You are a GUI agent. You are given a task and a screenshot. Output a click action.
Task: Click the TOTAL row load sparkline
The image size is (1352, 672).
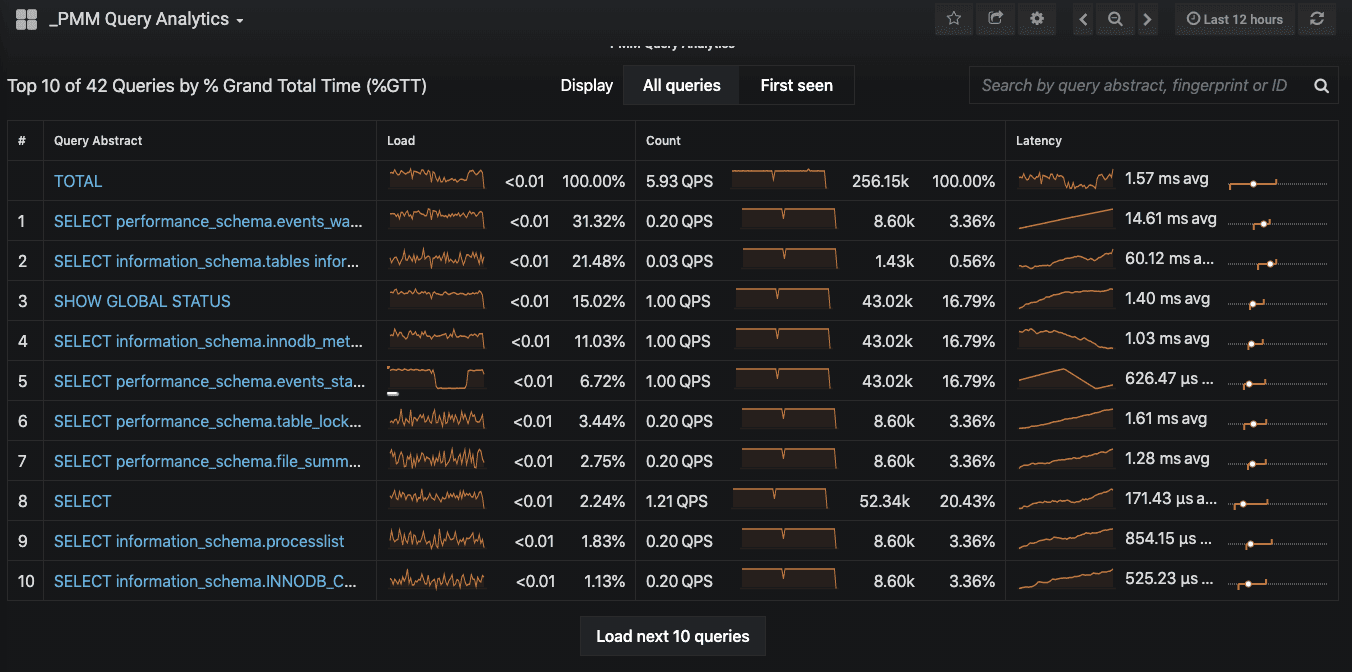(437, 179)
